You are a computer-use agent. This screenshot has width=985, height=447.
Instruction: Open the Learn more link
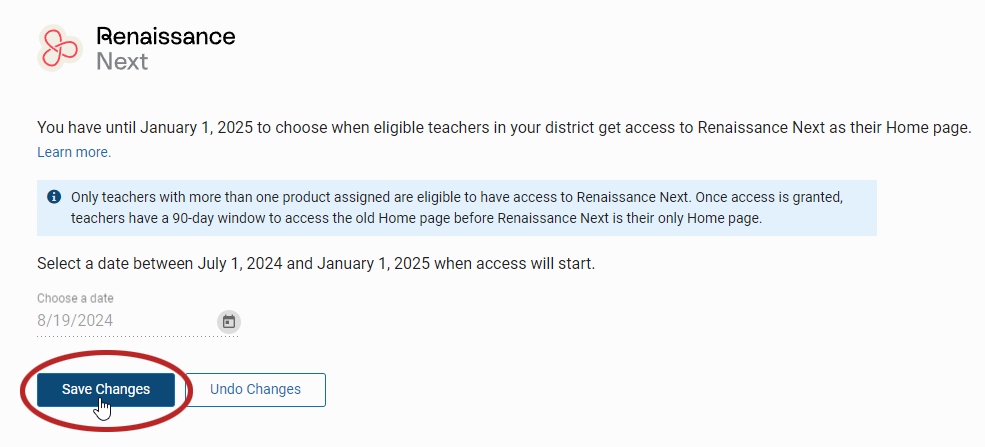[x=74, y=153]
